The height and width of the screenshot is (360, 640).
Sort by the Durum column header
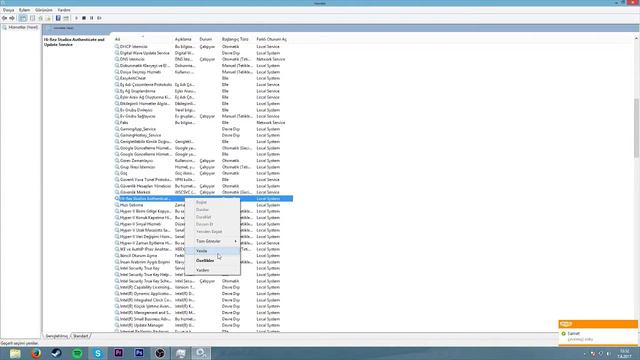[x=209, y=39]
